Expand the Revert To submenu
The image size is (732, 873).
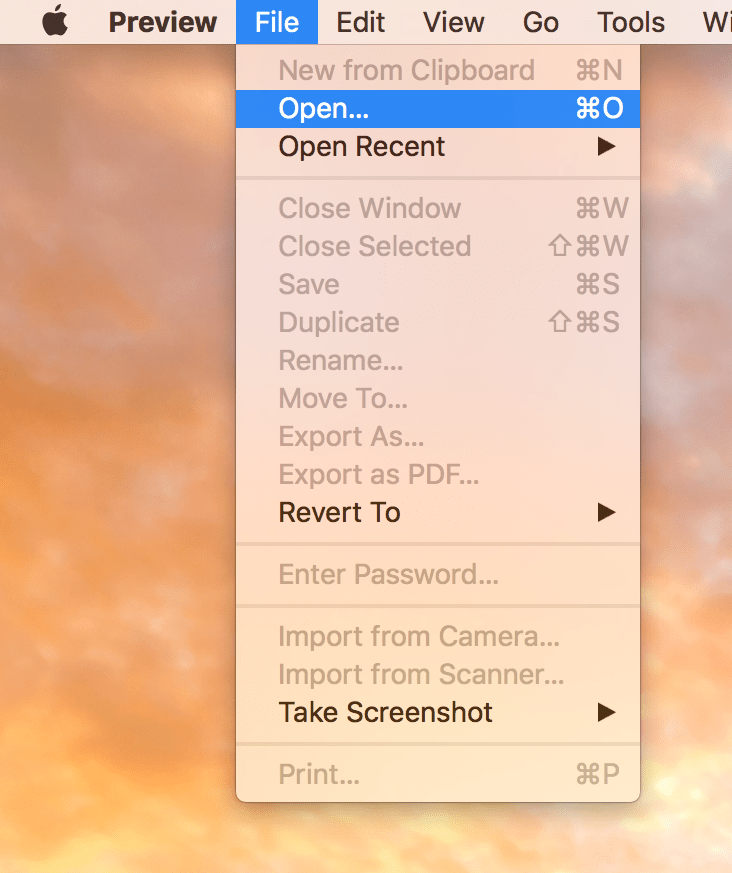(438, 513)
